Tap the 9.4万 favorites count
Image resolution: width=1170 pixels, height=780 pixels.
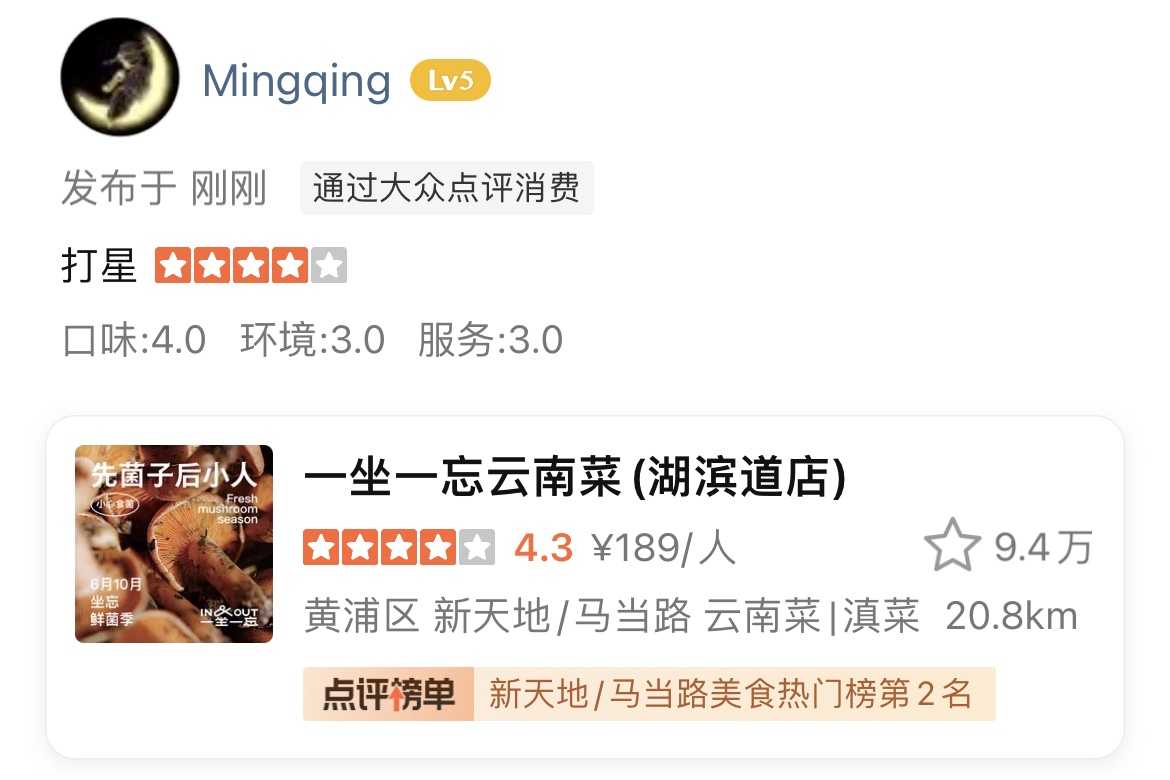click(x=1043, y=547)
